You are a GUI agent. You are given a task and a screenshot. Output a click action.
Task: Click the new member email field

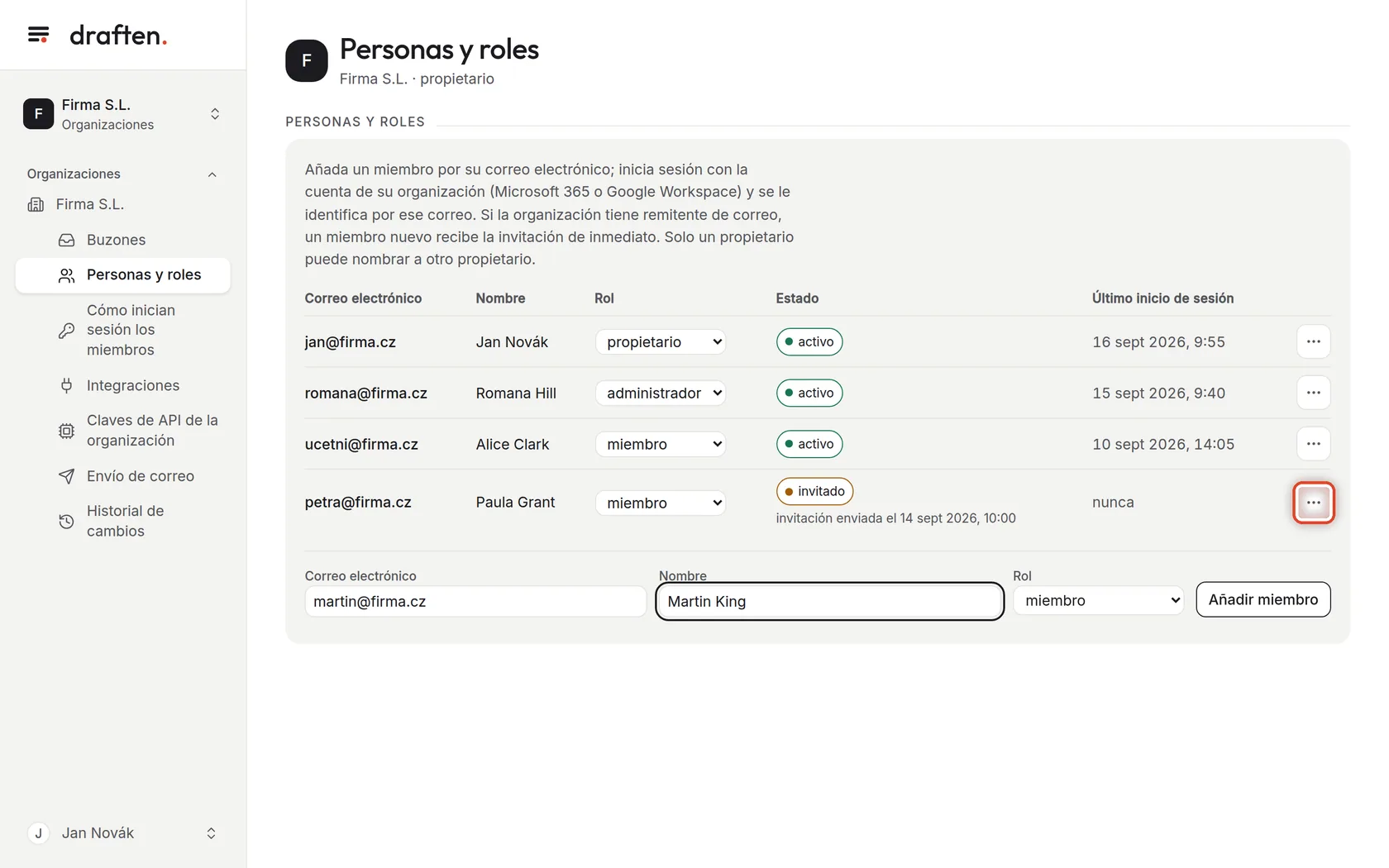click(x=475, y=601)
